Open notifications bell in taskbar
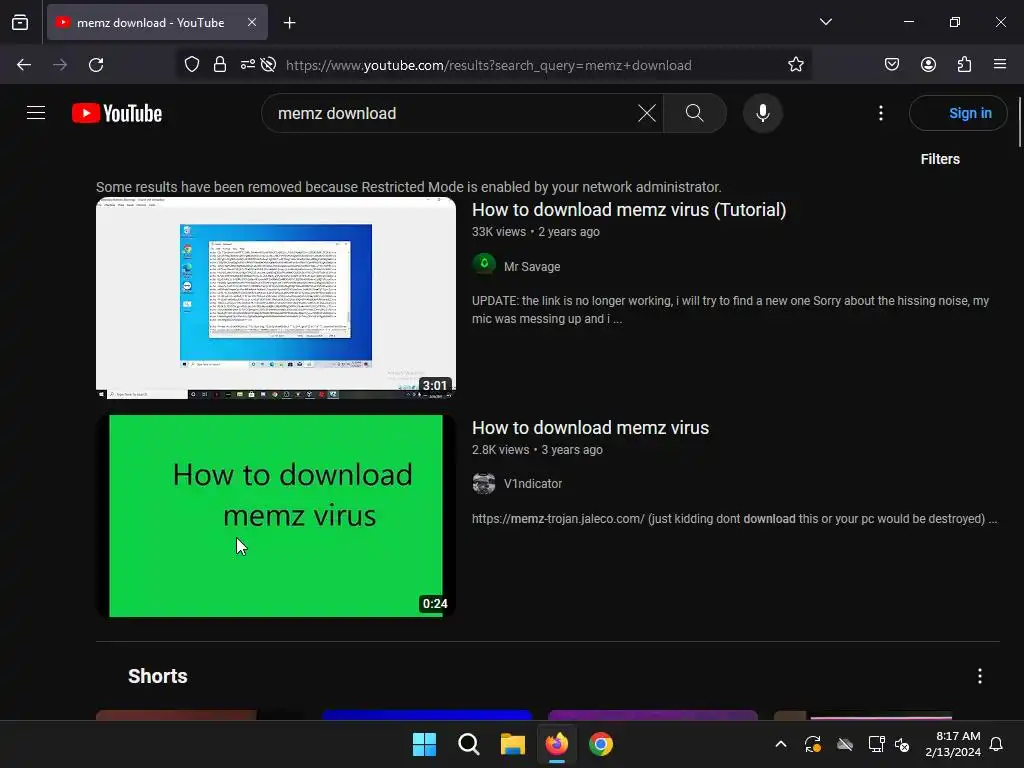 [x=996, y=744]
